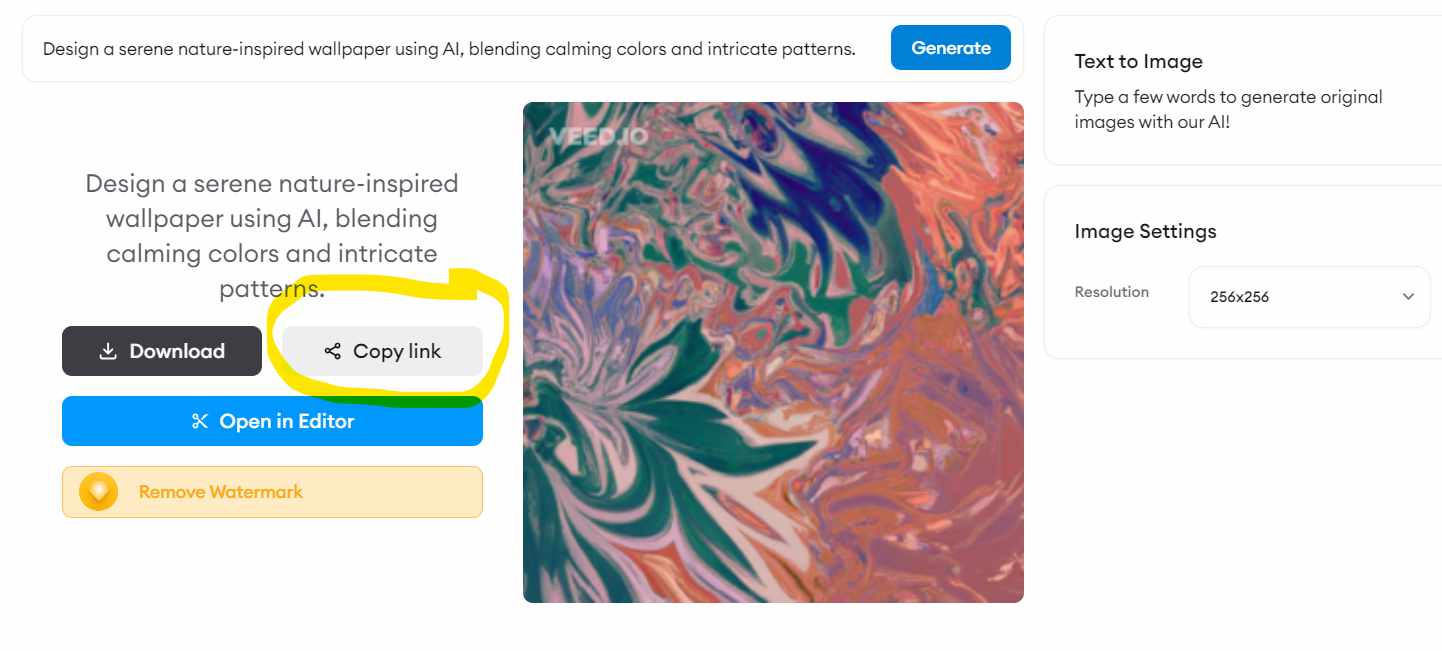Image resolution: width=1442 pixels, height=651 pixels.
Task: Click the scissors icon in Open in Editor
Action: 200,422
